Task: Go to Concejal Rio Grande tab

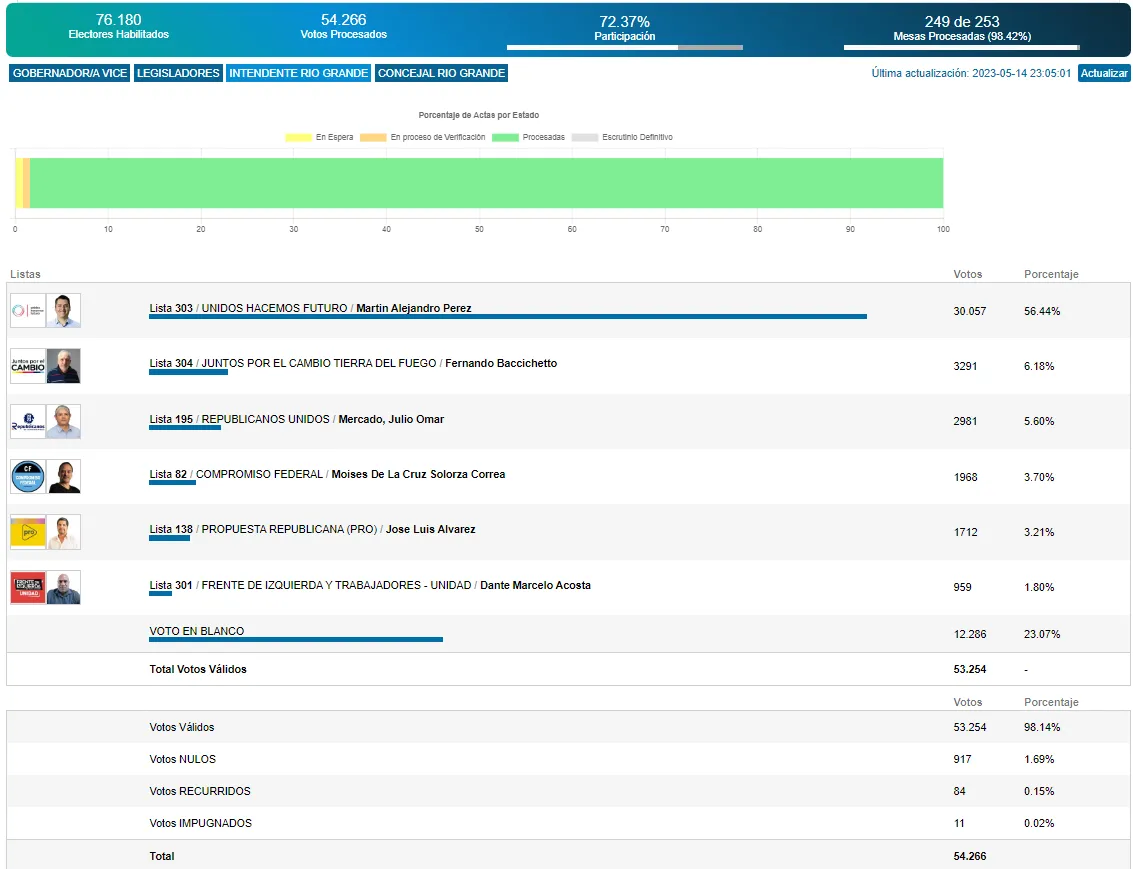Action: point(441,73)
